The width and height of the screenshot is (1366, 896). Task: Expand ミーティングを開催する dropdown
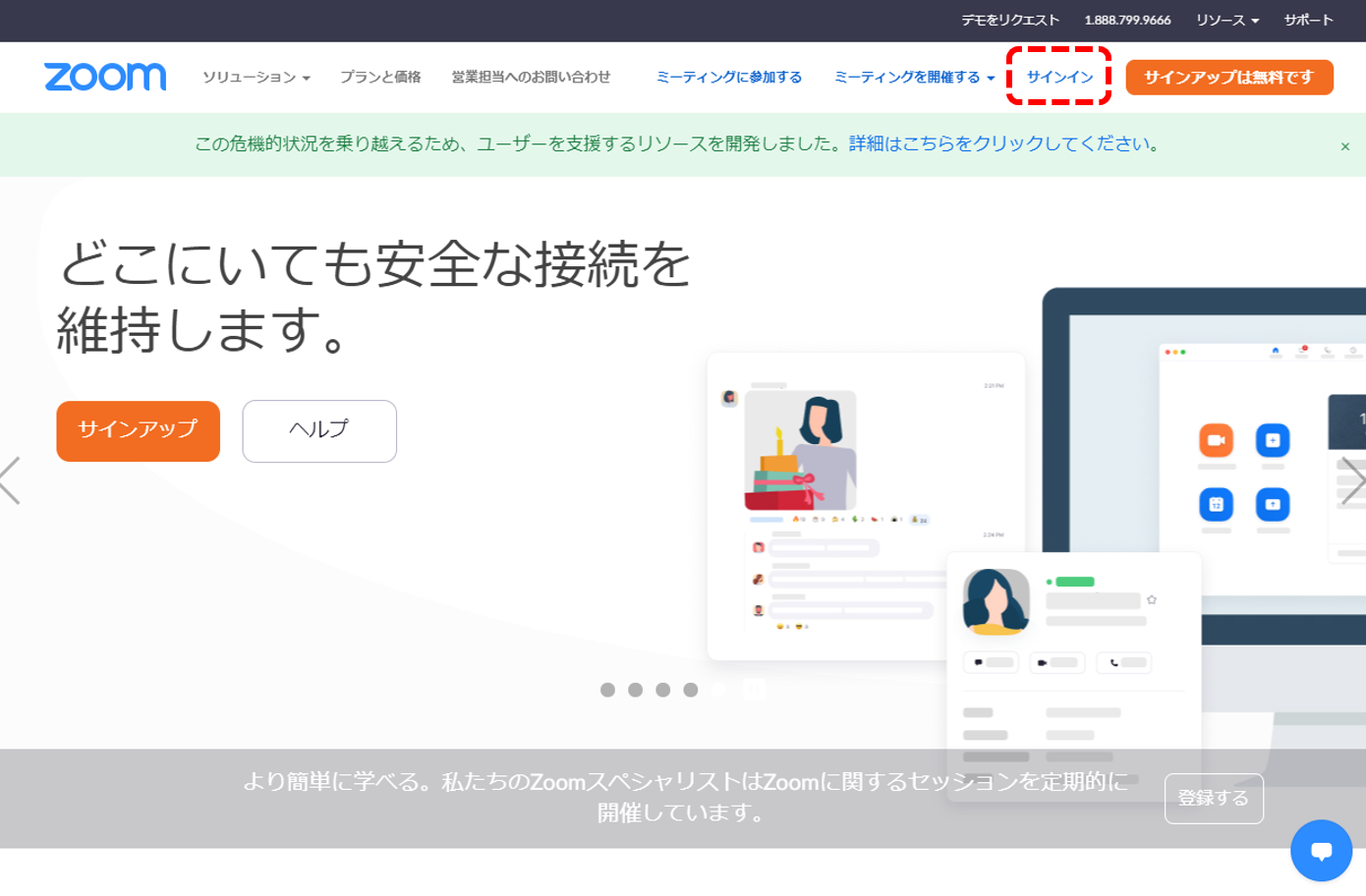tap(914, 77)
